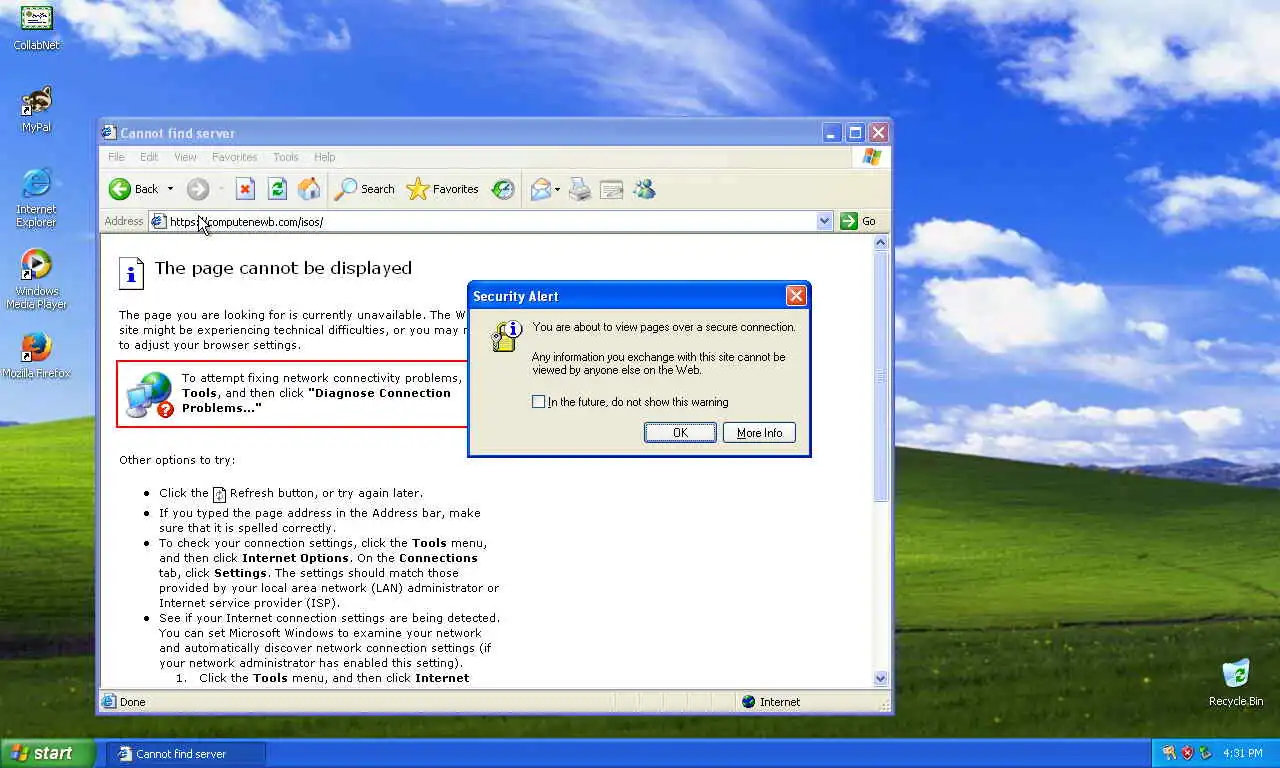The image size is (1280, 768).
Task: Click the page's vertical scrollbar thumb
Action: point(881,375)
